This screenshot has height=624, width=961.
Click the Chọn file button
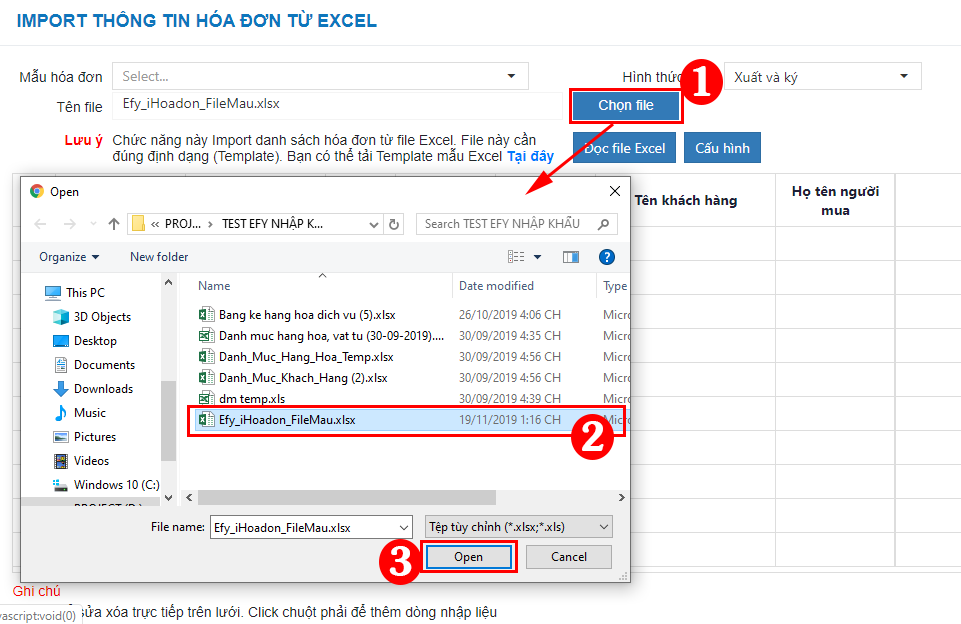click(x=626, y=105)
